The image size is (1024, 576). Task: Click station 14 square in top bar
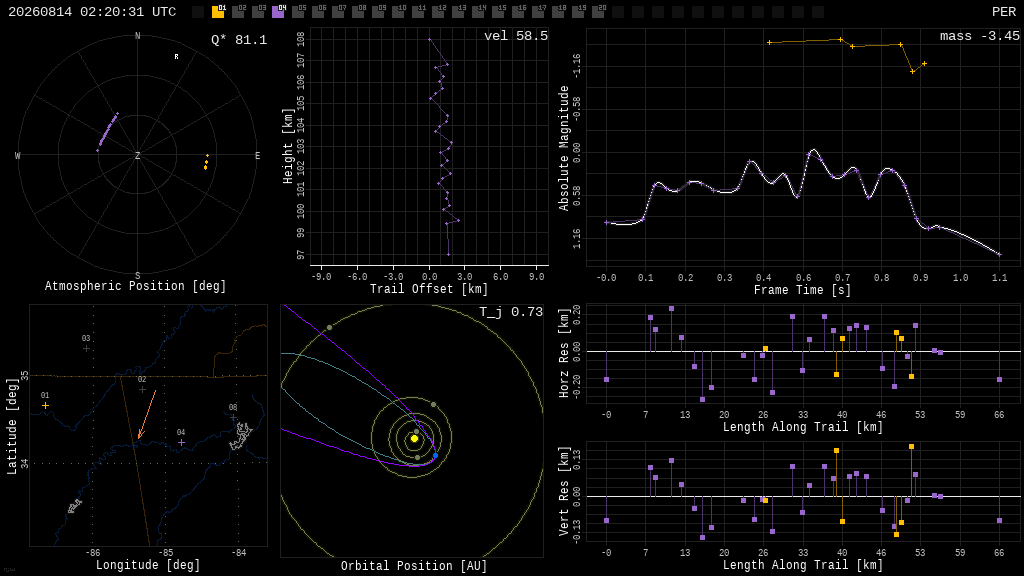[x=479, y=12]
